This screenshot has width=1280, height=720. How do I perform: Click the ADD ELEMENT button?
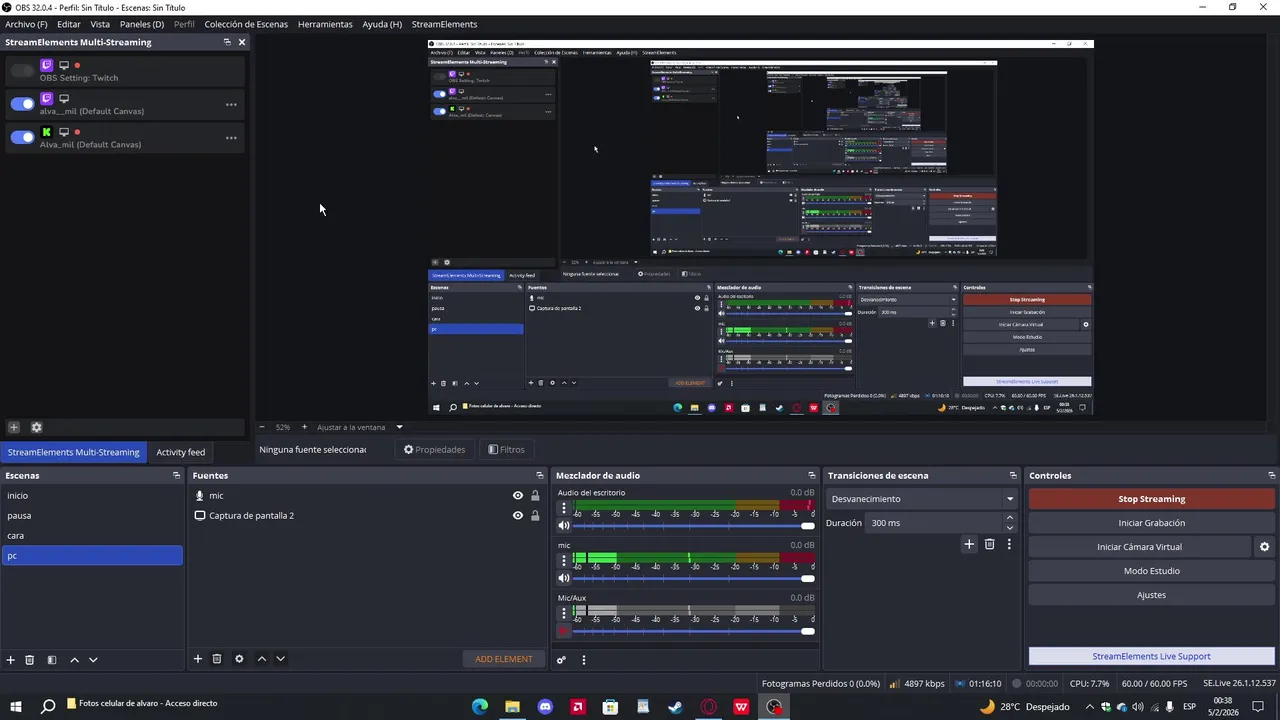tap(504, 659)
